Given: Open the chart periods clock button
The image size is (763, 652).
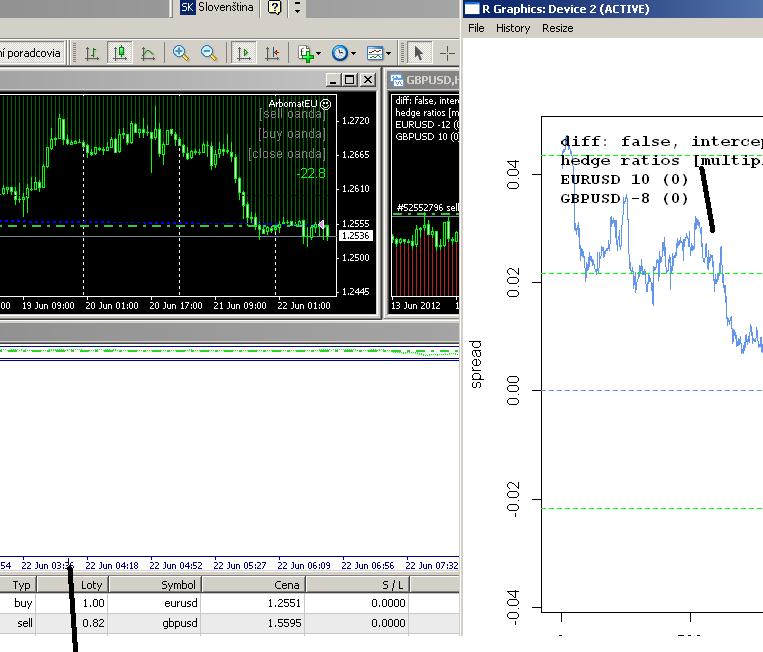Looking at the screenshot, I should pyautogui.click(x=340, y=53).
